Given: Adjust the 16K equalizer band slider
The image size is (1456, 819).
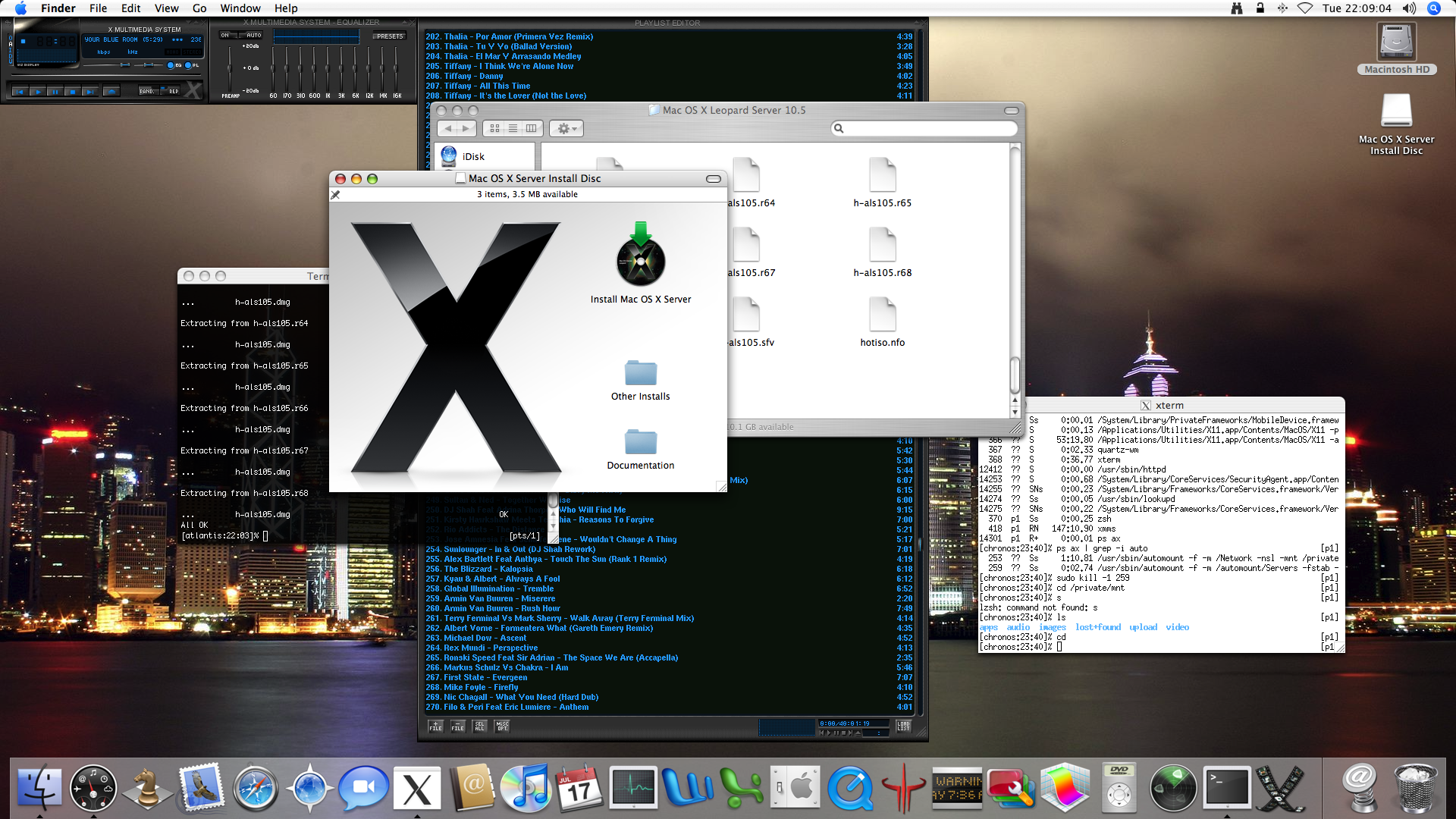Looking at the screenshot, I should point(396,68).
